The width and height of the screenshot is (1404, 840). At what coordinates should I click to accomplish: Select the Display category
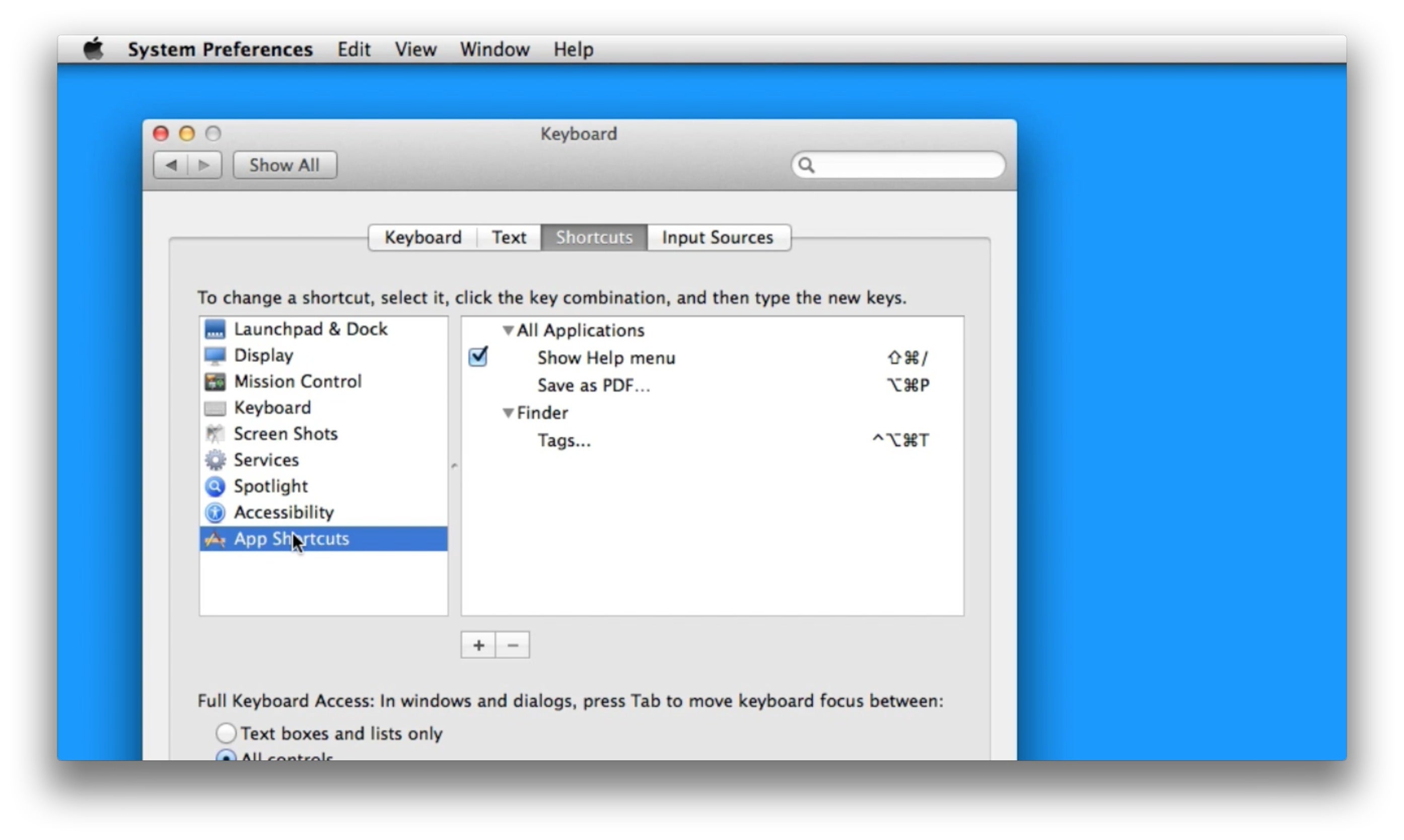pyautogui.click(x=323, y=356)
